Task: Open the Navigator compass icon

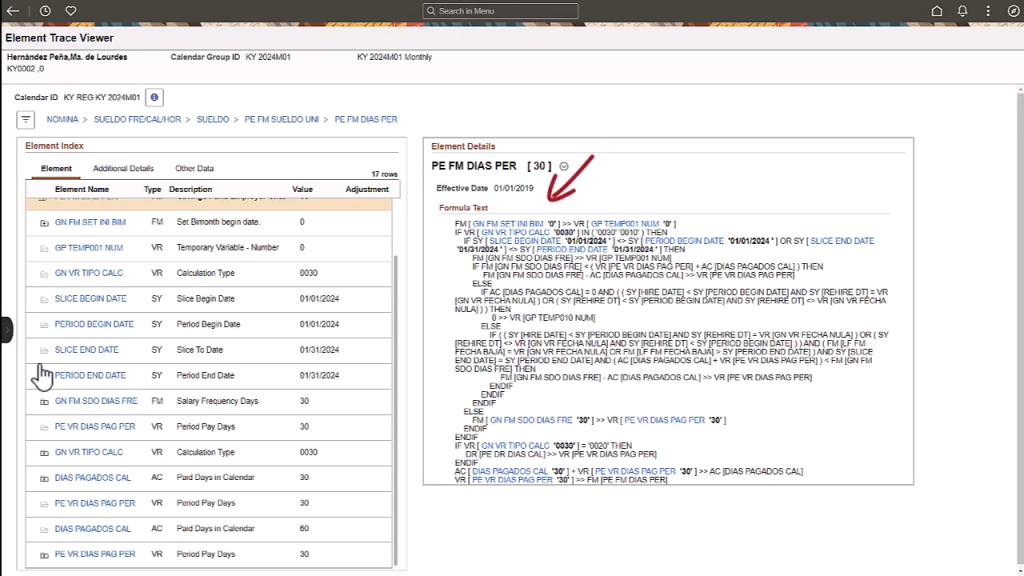Action: pyautogui.click(x=1012, y=11)
